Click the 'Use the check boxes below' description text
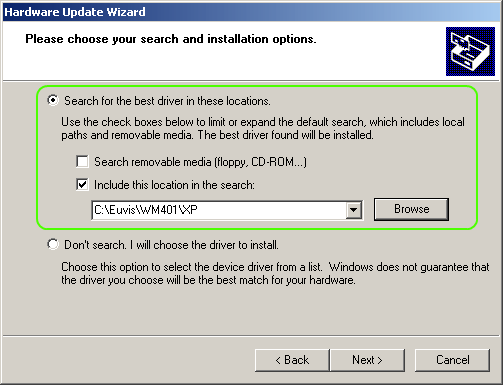 [x=263, y=128]
